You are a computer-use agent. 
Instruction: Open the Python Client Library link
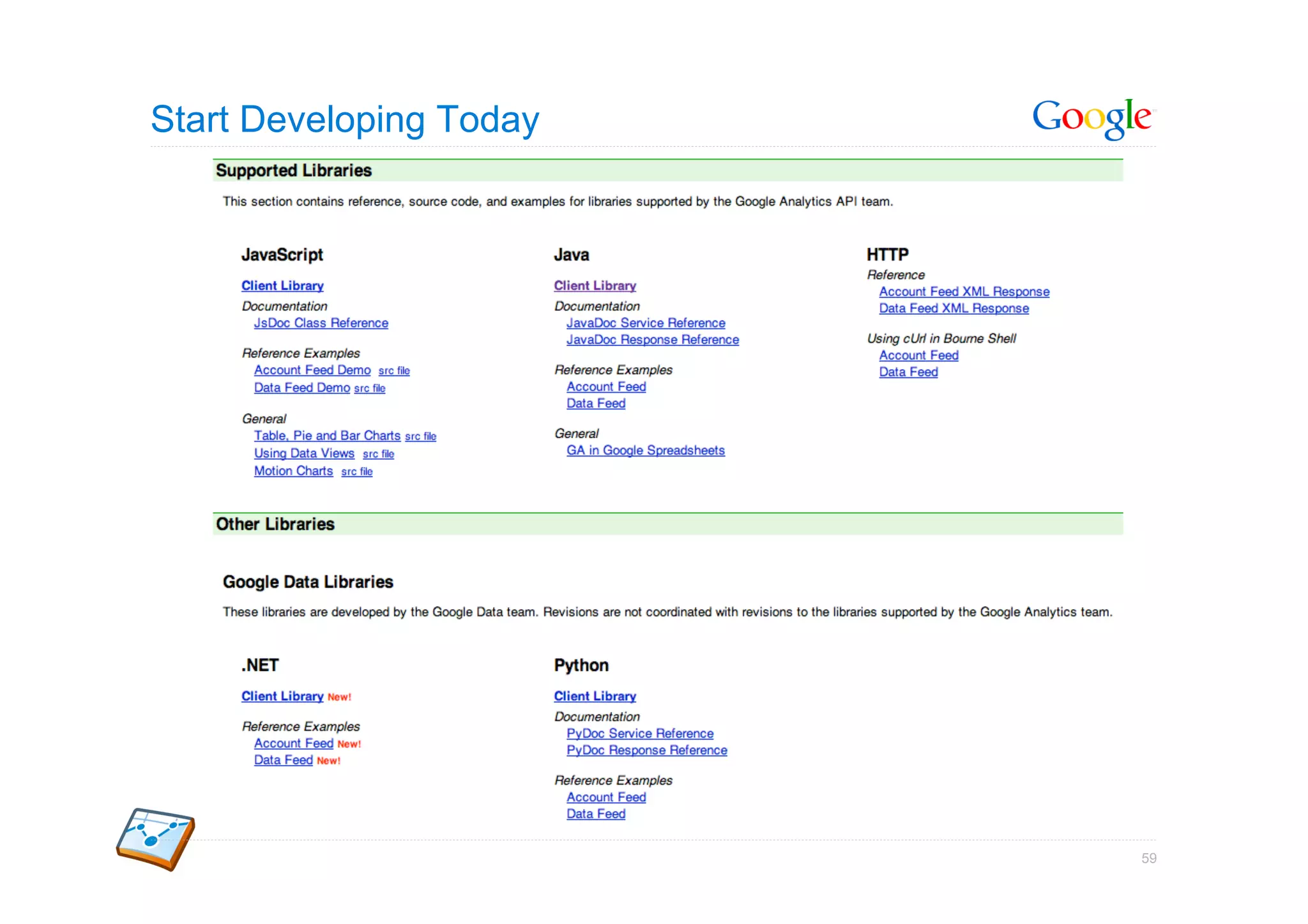coord(595,697)
